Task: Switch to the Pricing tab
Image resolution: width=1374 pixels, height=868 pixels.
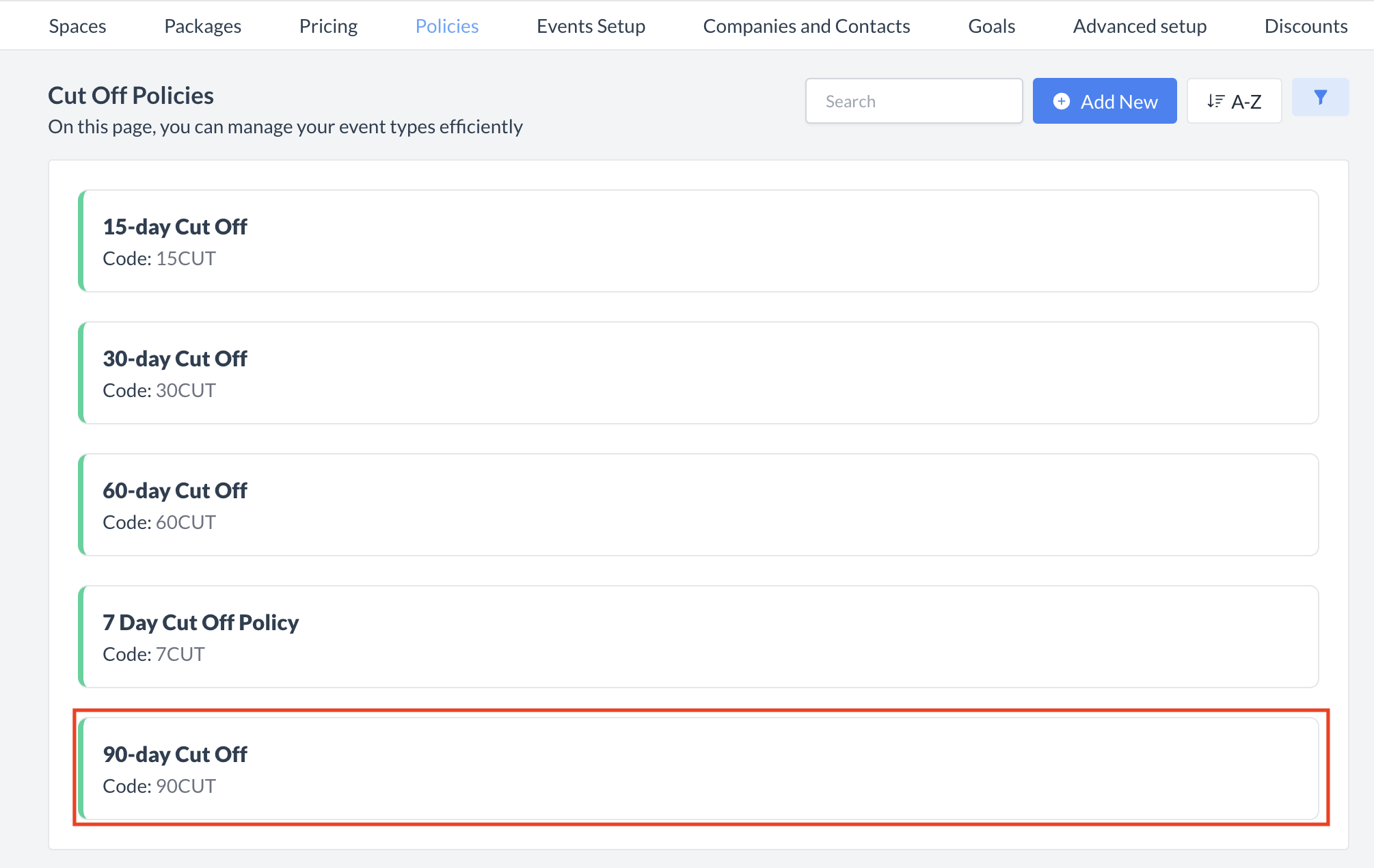Action: [328, 25]
